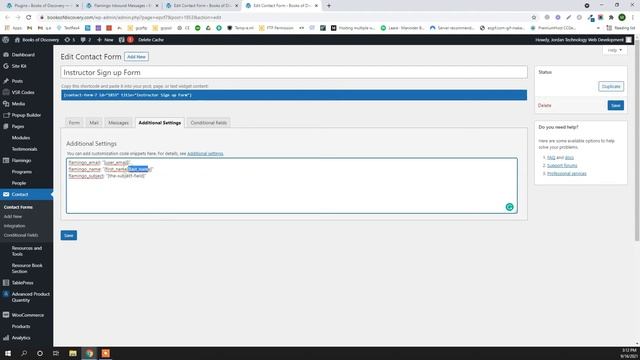Open Posts from the admin sidebar
The height and width of the screenshot is (360, 640).
[x=17, y=81]
